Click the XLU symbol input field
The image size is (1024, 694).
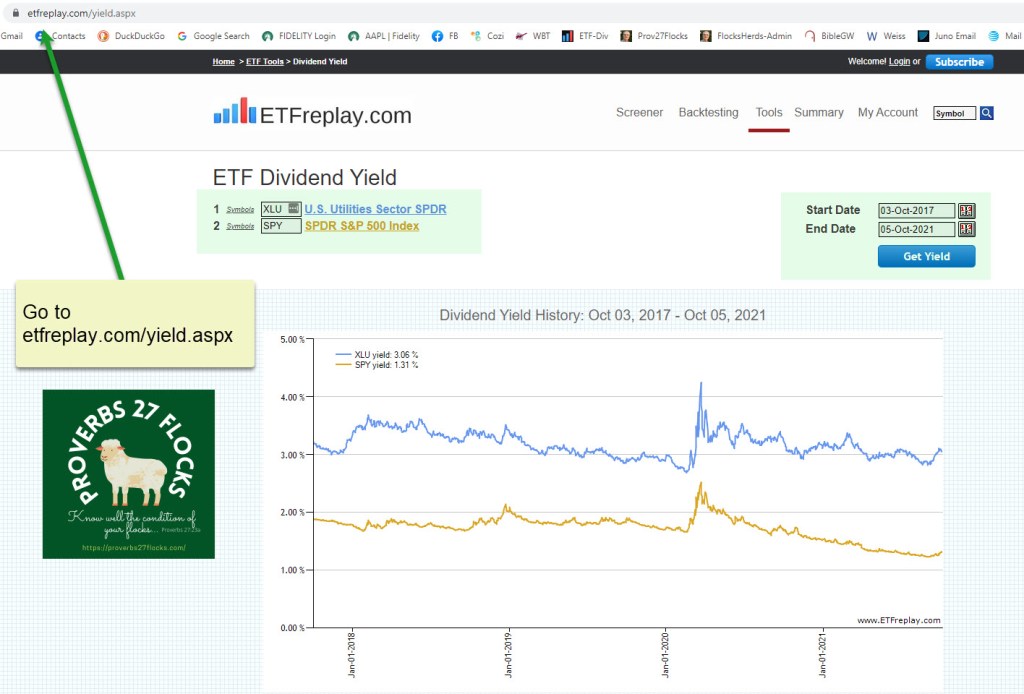point(273,209)
